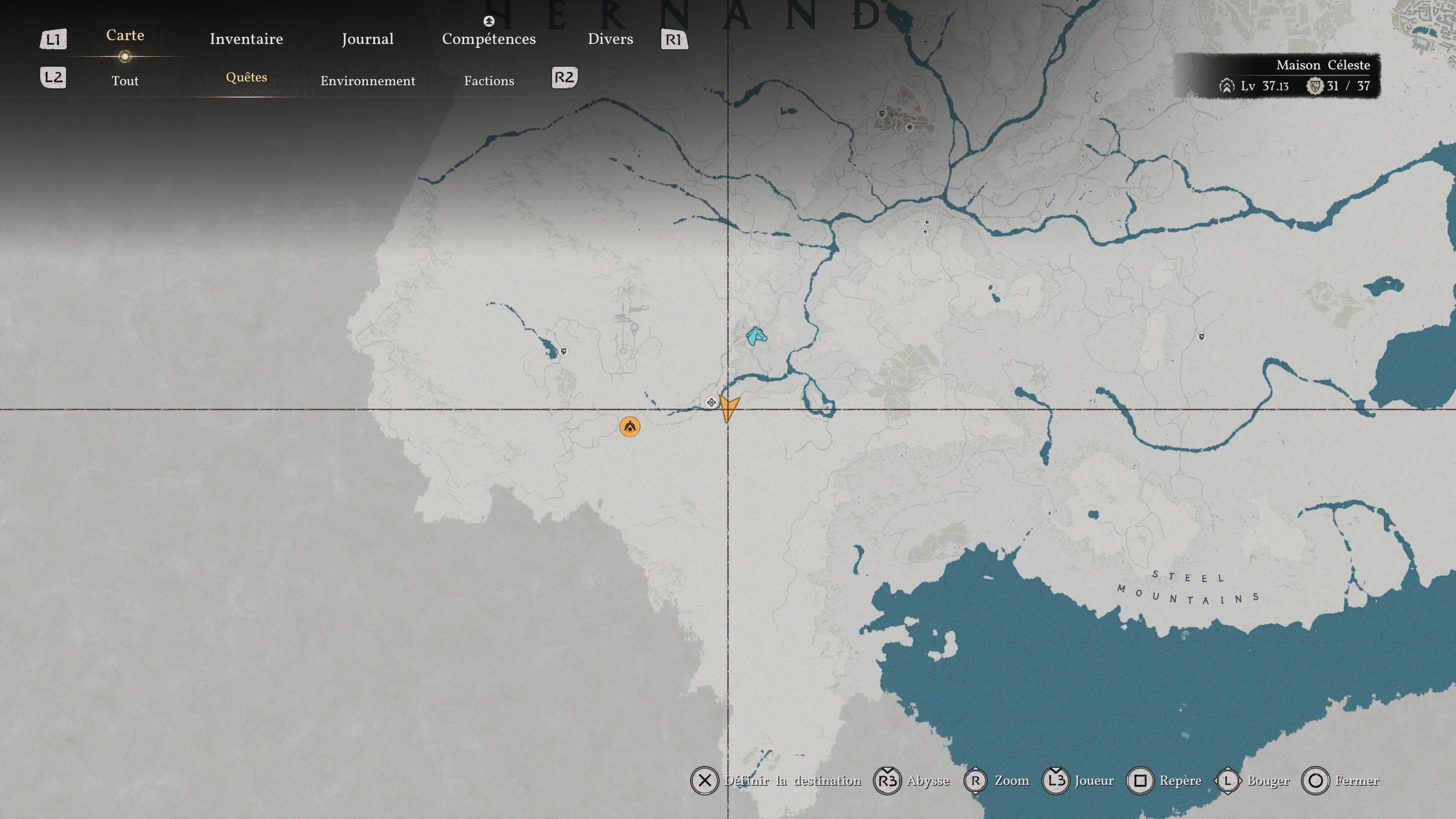Switch to the Inventaire tab
The width and height of the screenshot is (1456, 819).
(246, 39)
